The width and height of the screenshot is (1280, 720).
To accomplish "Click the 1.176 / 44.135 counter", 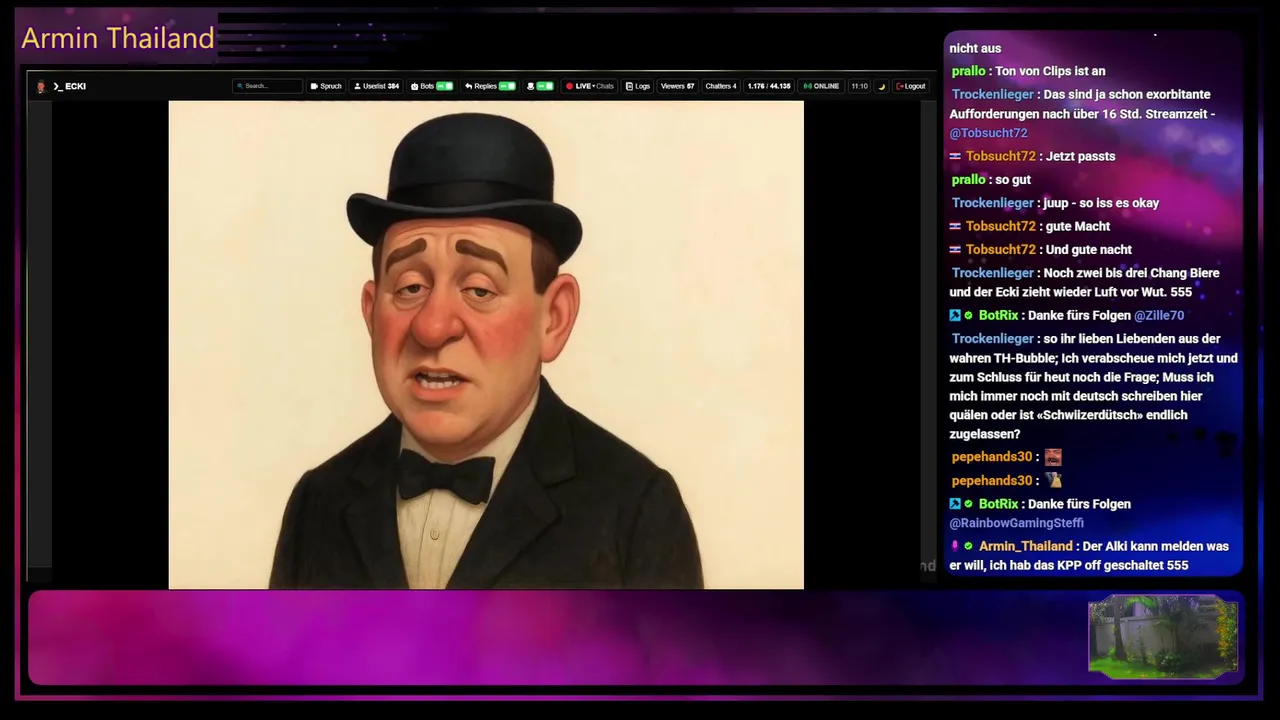I will point(769,86).
